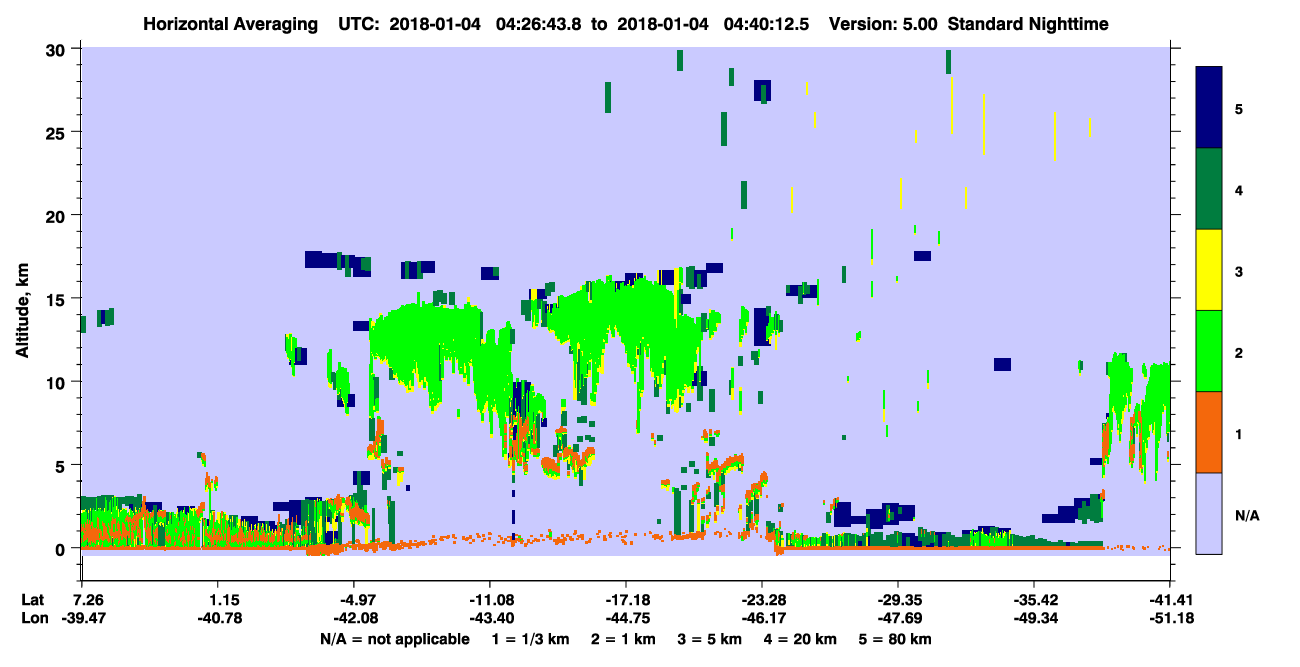Click the dark blue color bar segment 5
This screenshot has width=1300, height=667.
(1209, 108)
